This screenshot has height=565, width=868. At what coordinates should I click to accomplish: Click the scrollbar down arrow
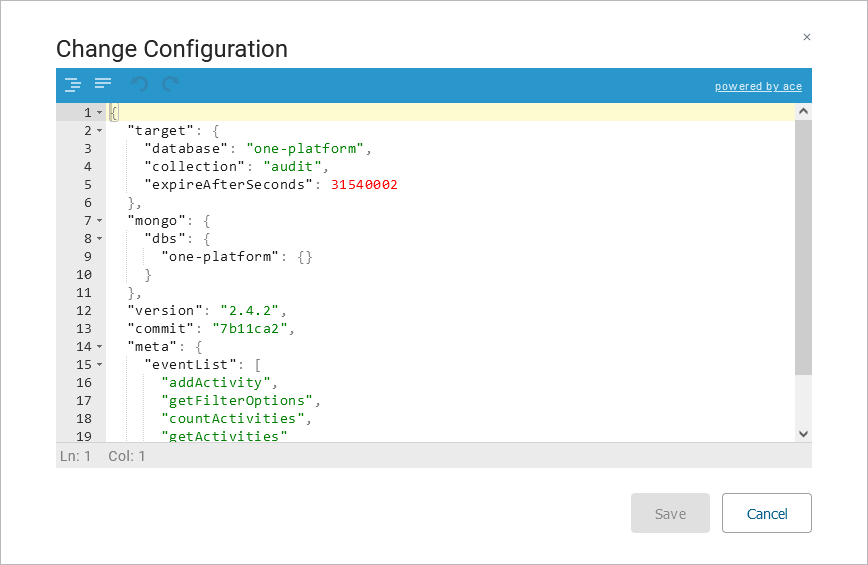point(803,433)
